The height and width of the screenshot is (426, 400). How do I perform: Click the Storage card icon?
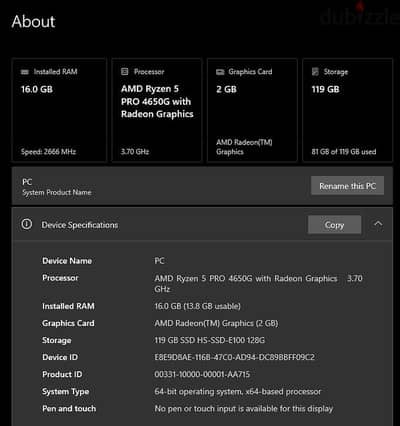coord(315,71)
